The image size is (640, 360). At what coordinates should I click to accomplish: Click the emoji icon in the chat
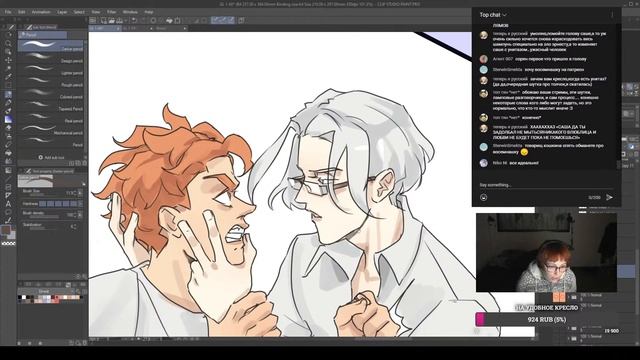484,198
